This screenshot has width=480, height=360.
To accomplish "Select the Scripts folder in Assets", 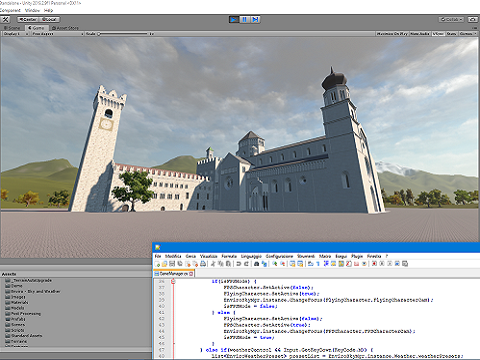I will (15, 330).
